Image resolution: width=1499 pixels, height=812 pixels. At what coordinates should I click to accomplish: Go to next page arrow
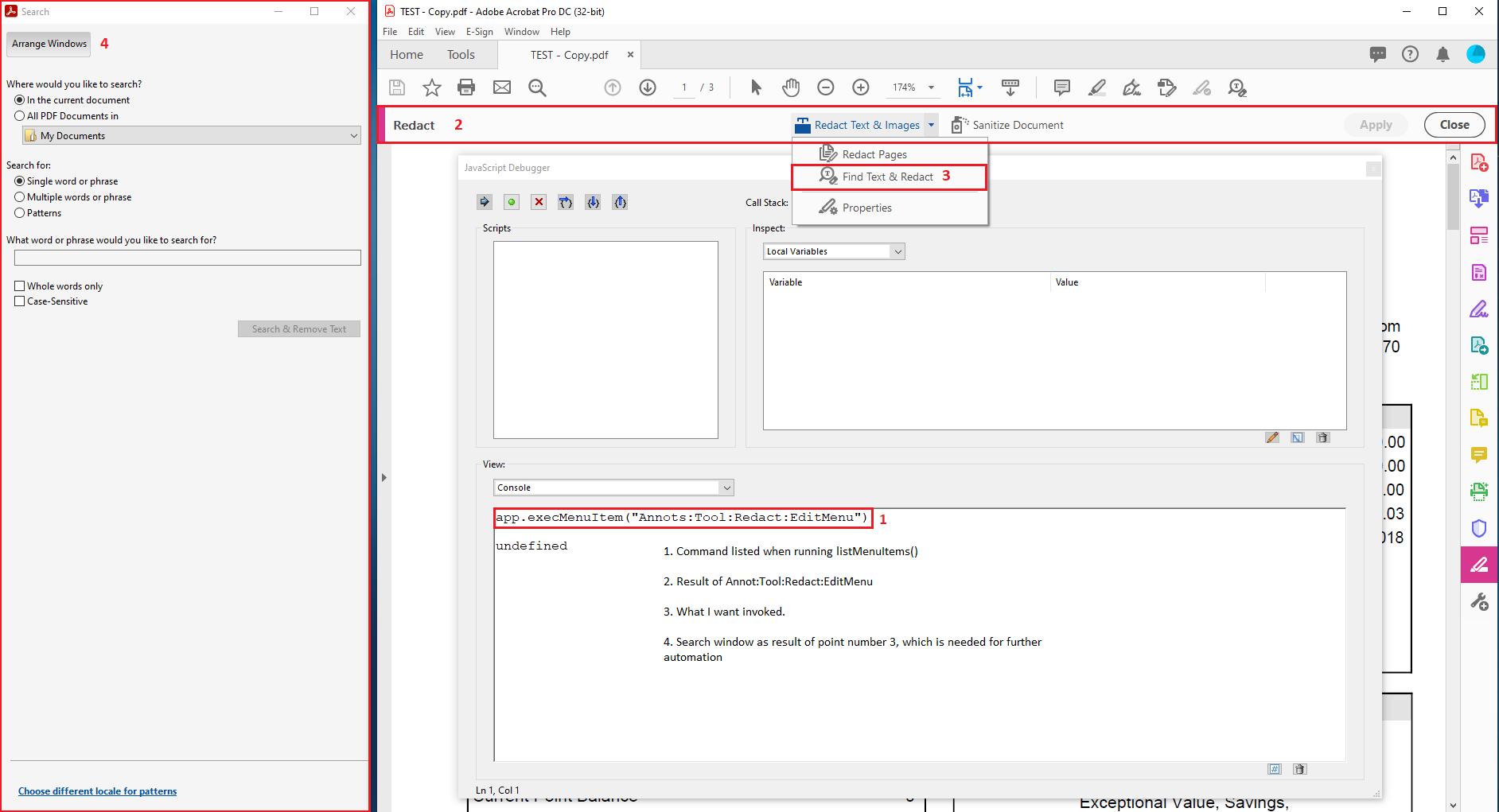pyautogui.click(x=648, y=87)
